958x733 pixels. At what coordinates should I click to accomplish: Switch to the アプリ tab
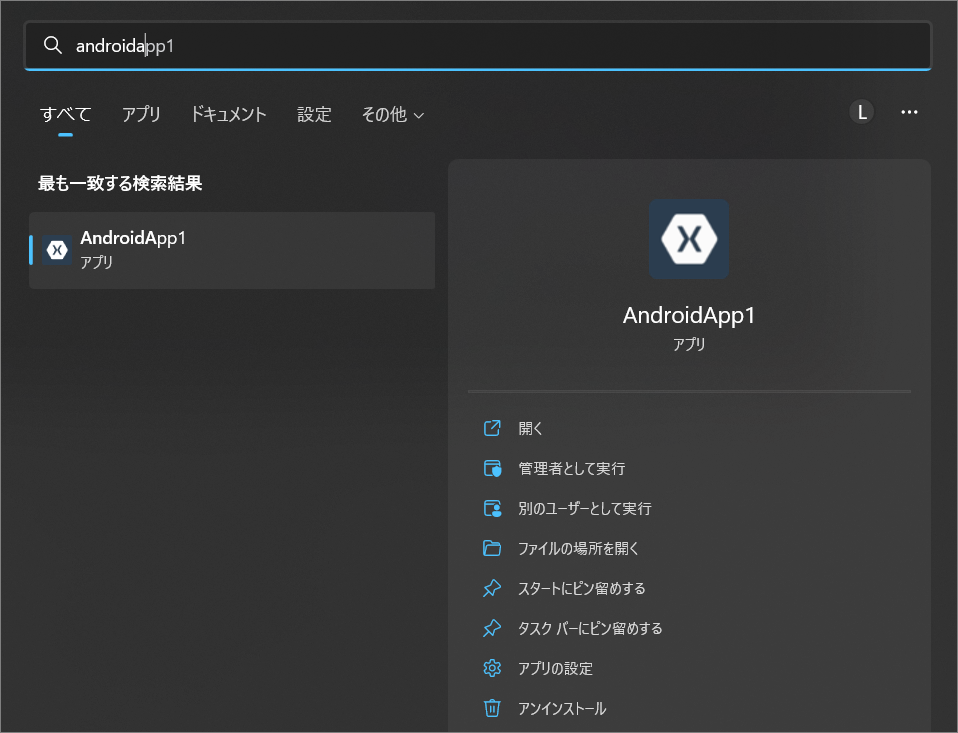140,114
